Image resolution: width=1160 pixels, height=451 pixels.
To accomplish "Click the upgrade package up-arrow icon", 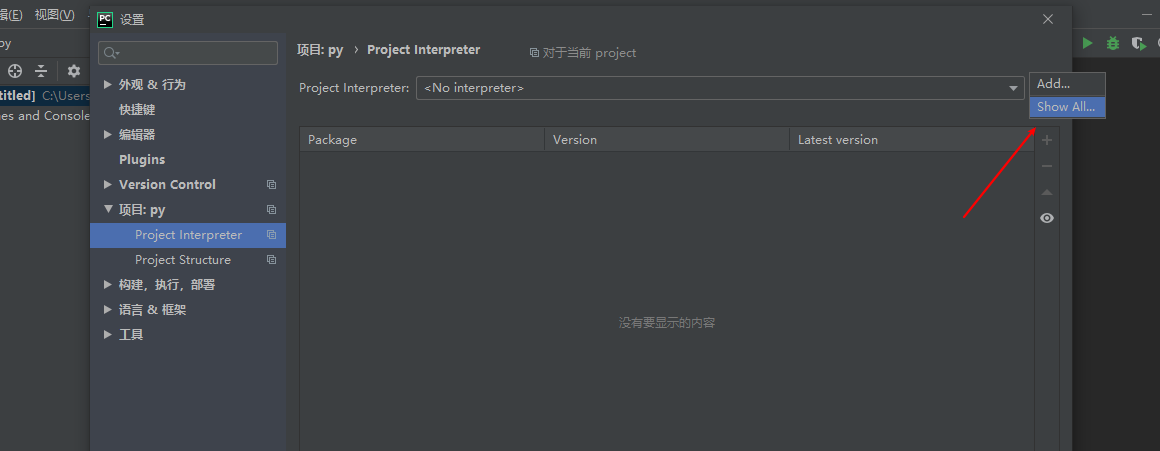I will pyautogui.click(x=1047, y=192).
